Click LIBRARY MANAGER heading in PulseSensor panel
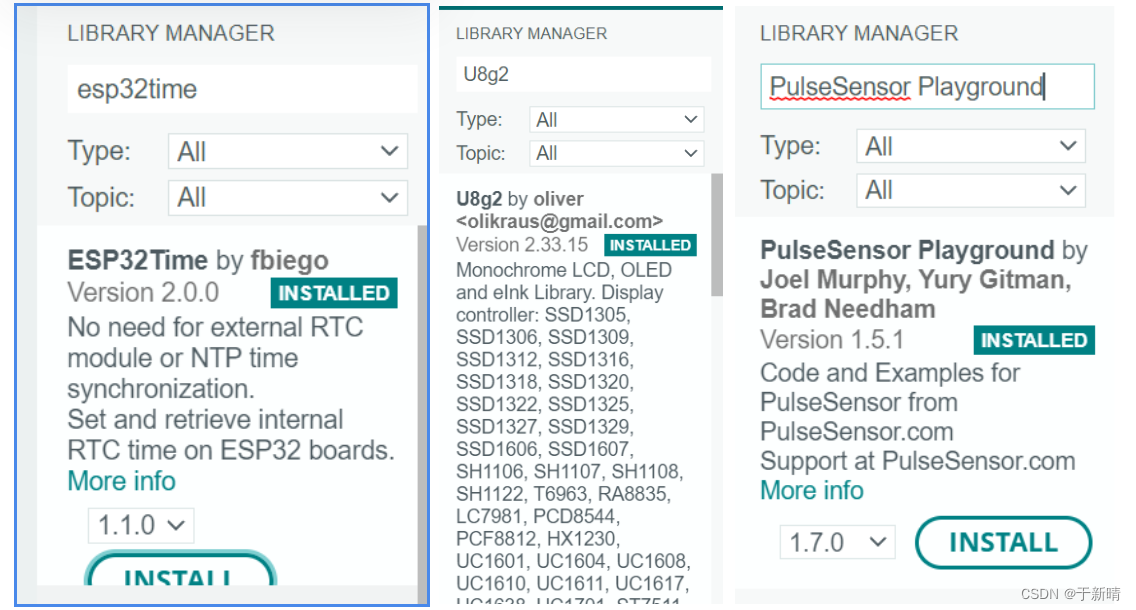 (x=859, y=33)
